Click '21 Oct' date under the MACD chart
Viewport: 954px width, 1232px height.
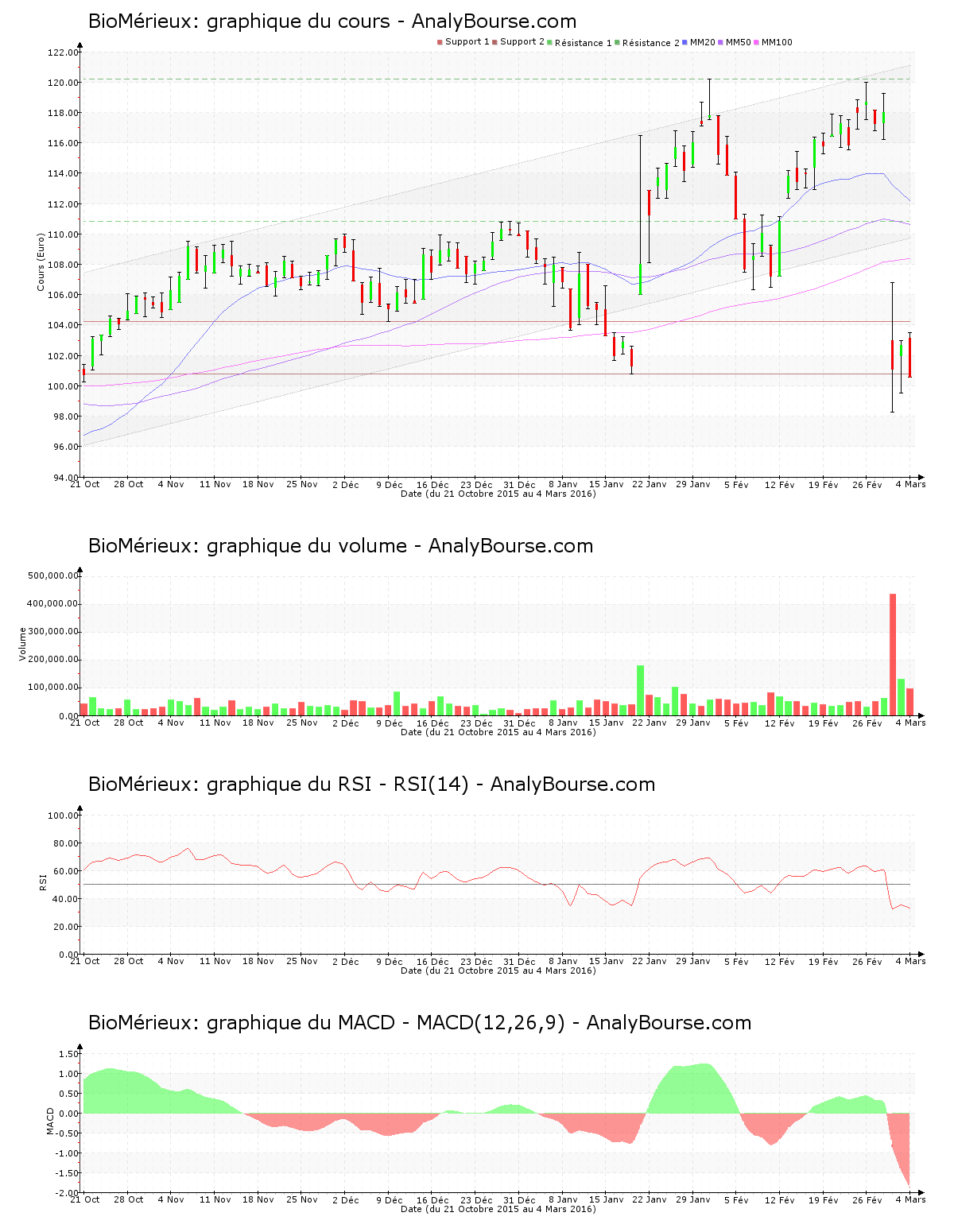point(85,1199)
